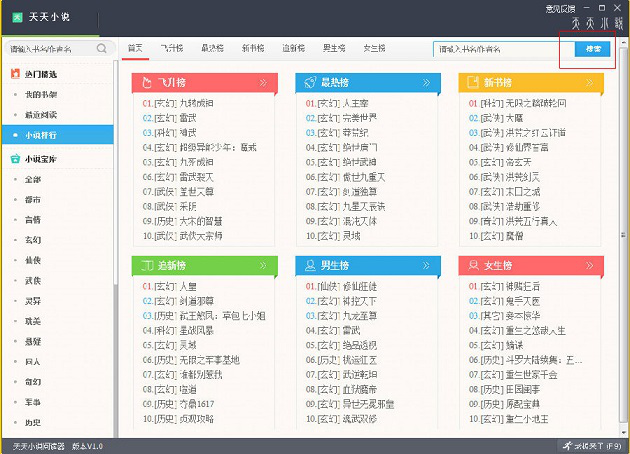
Task: Expand the 飞升榜 list with its » arrow
Action: [263, 83]
